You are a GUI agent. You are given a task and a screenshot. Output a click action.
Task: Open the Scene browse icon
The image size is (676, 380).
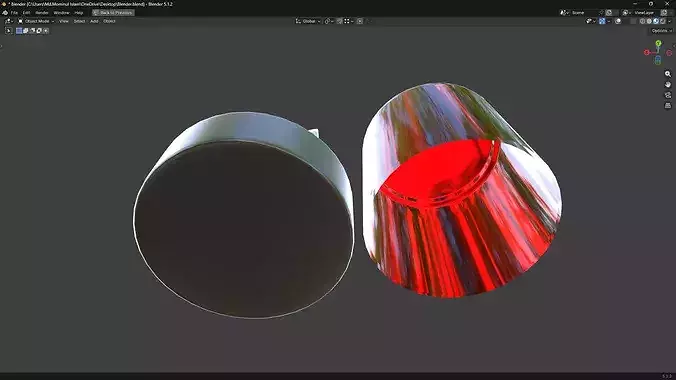pos(565,13)
